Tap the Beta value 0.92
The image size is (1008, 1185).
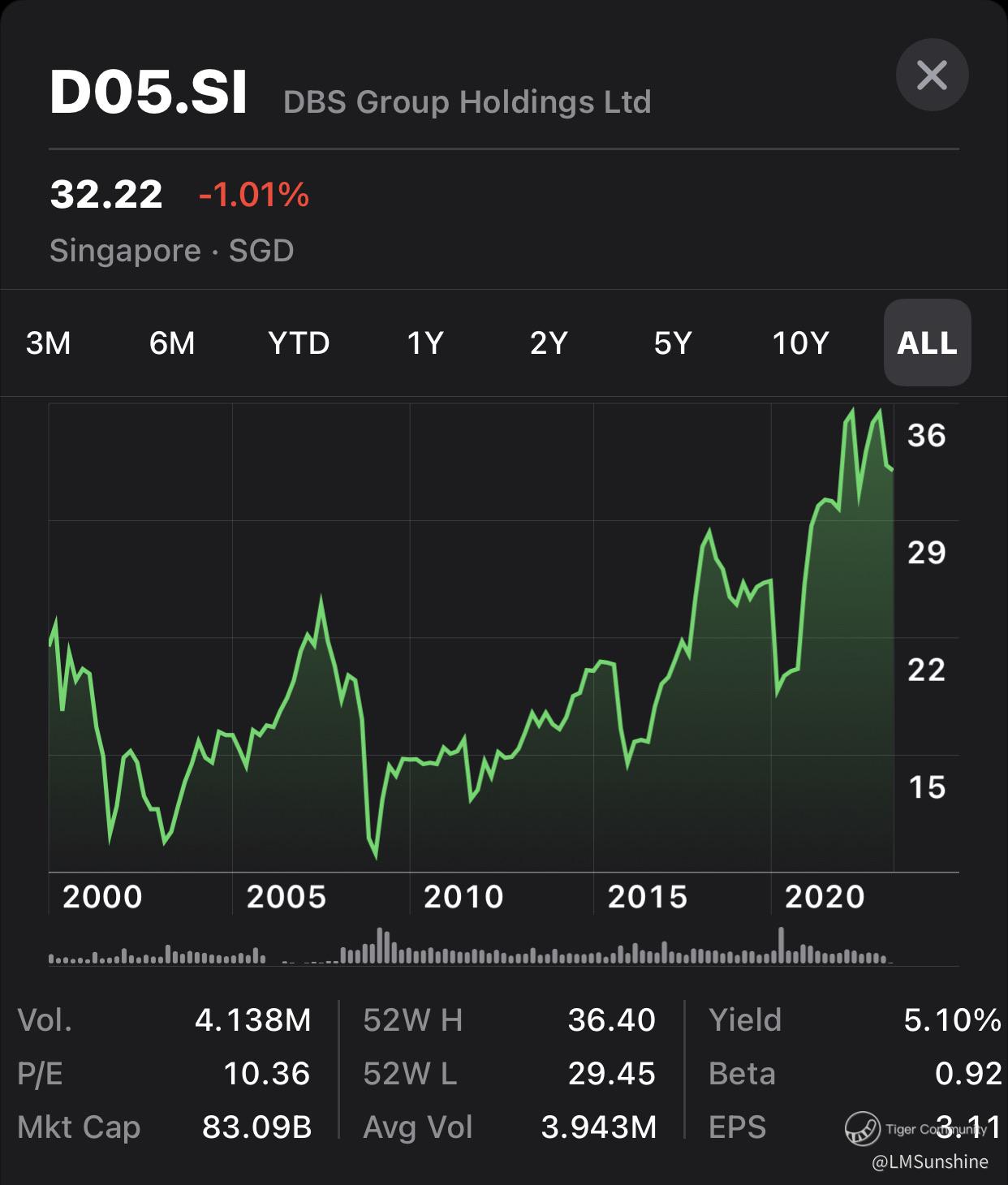968,1074
